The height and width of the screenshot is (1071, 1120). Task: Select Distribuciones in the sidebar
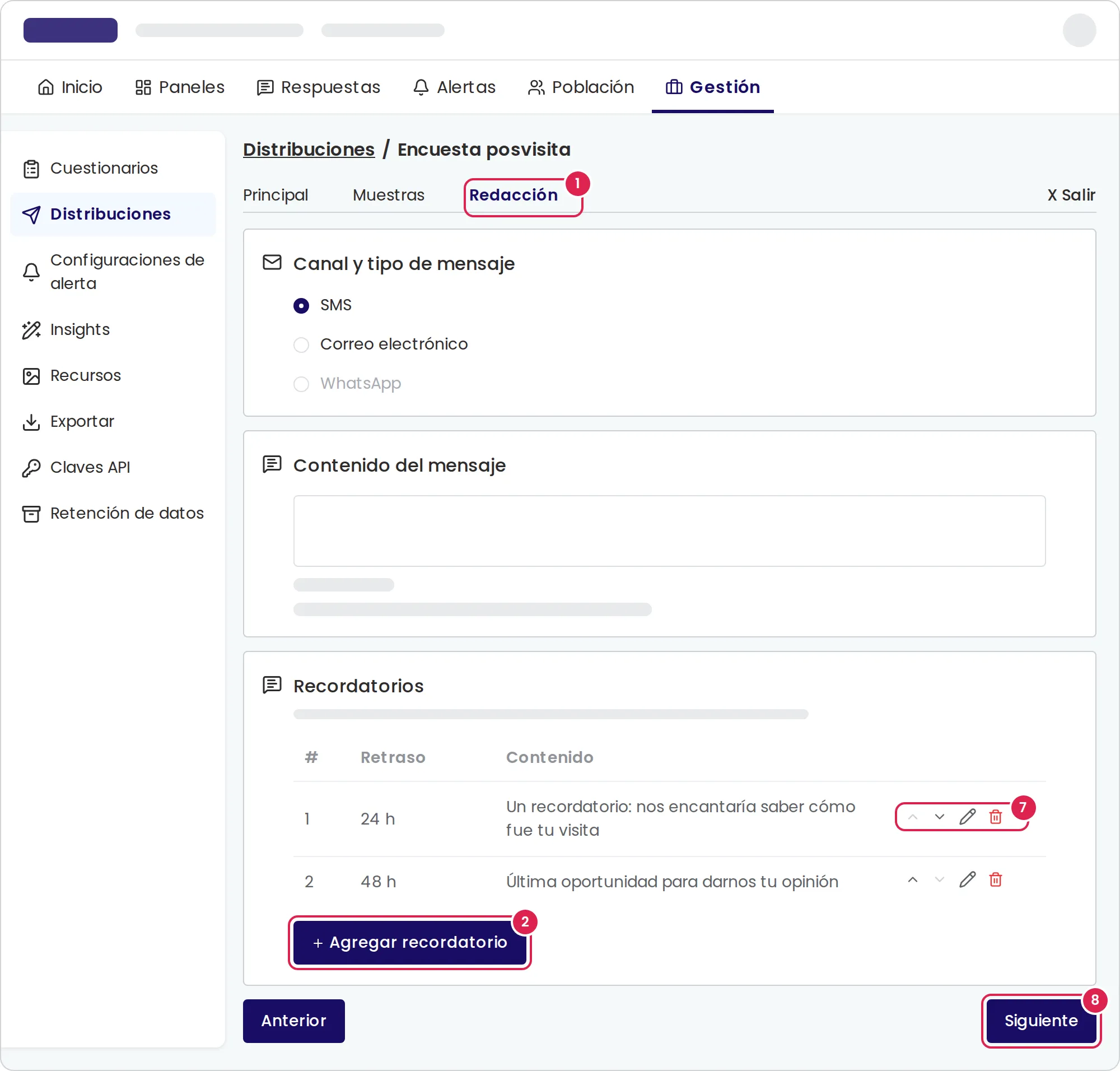pyautogui.click(x=113, y=214)
